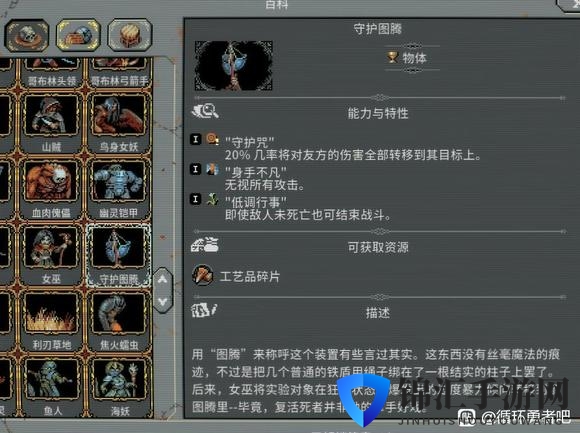This screenshot has height=433, width=580.
Task: Select the 女巫 witch portrait
Action: click(x=51, y=255)
